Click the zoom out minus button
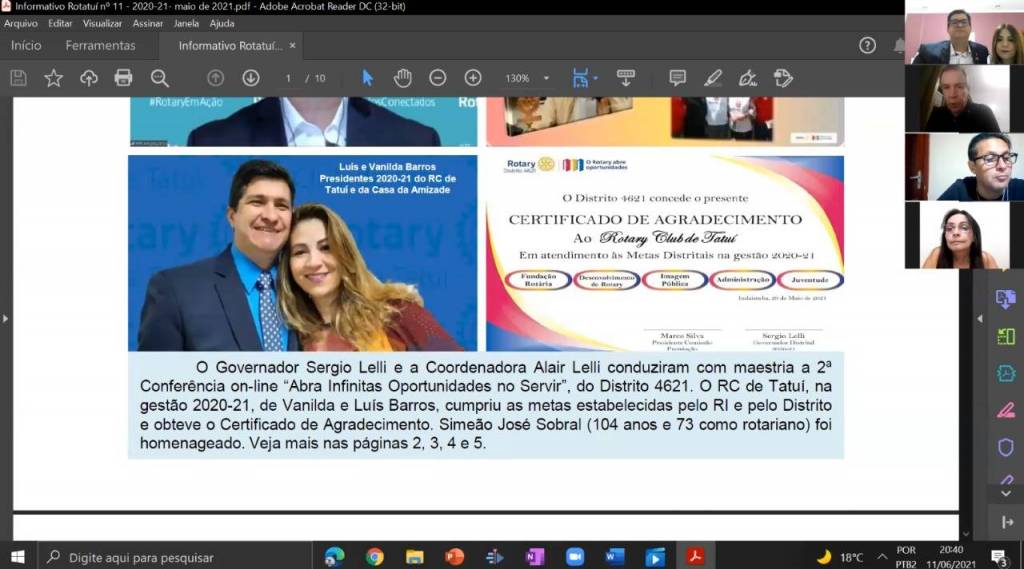The image size is (1024, 569). (x=437, y=78)
